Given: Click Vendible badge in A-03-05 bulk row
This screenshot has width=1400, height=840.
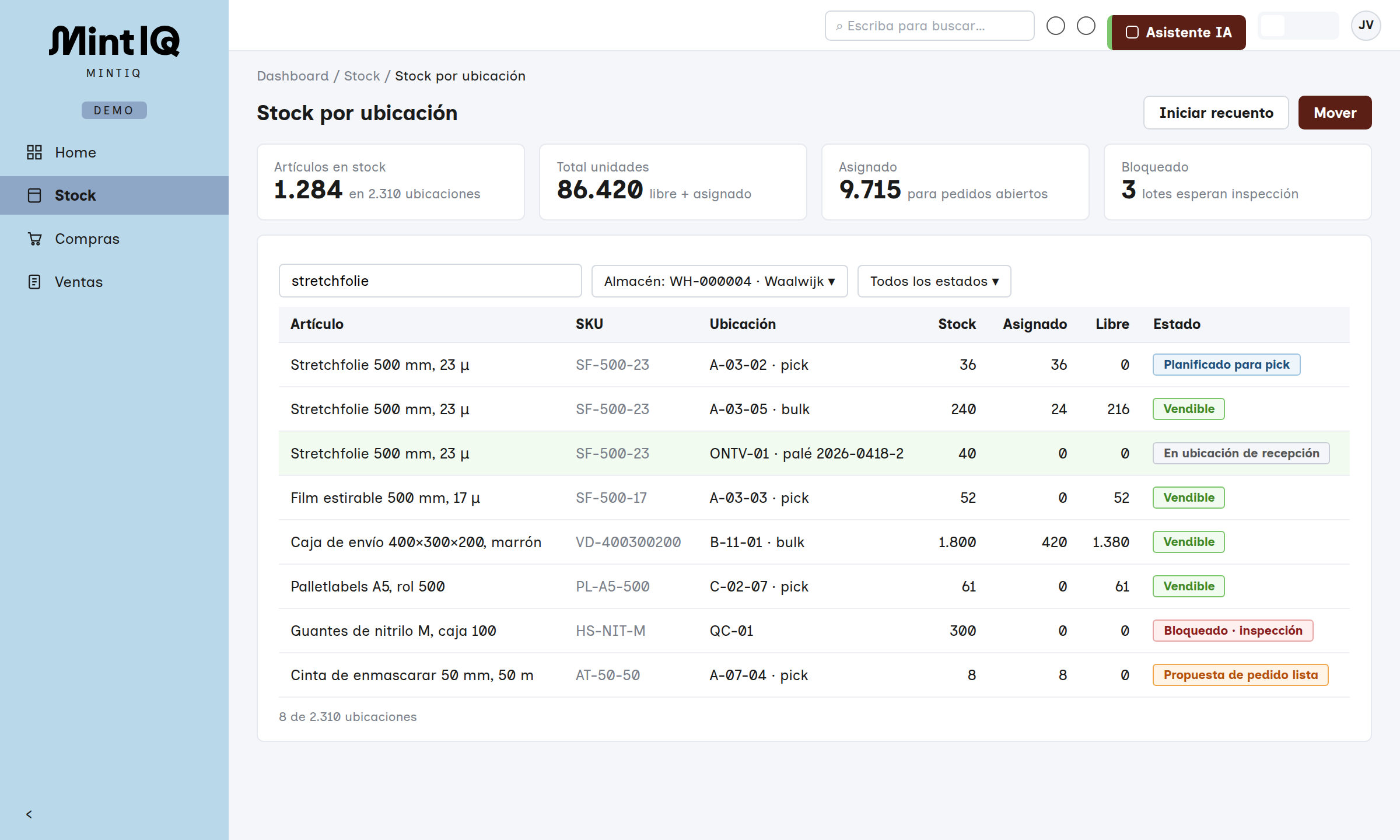Looking at the screenshot, I should pyautogui.click(x=1189, y=409).
